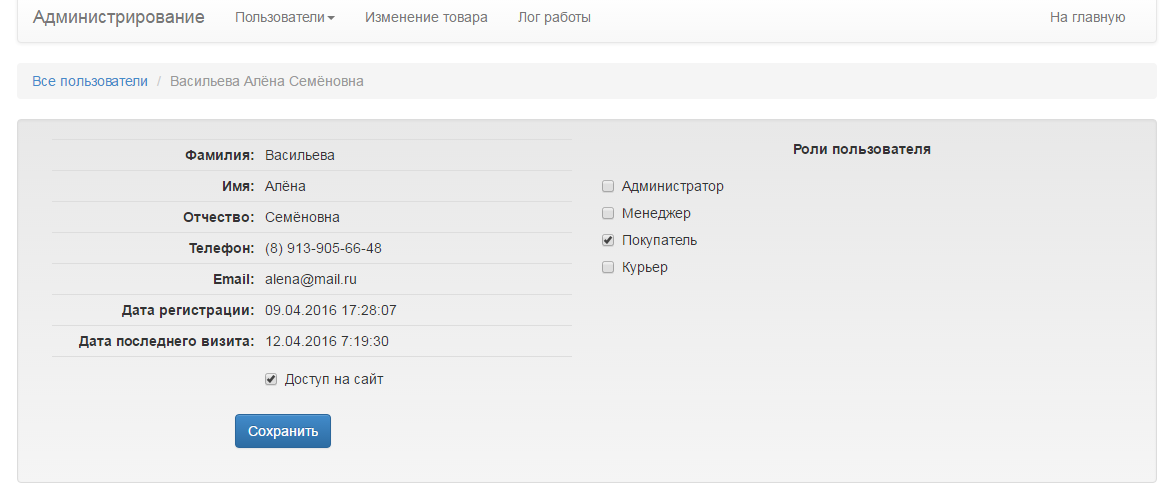The height and width of the screenshot is (501, 1168).
Task: Click the Роли пользователя heading
Action: [862, 149]
